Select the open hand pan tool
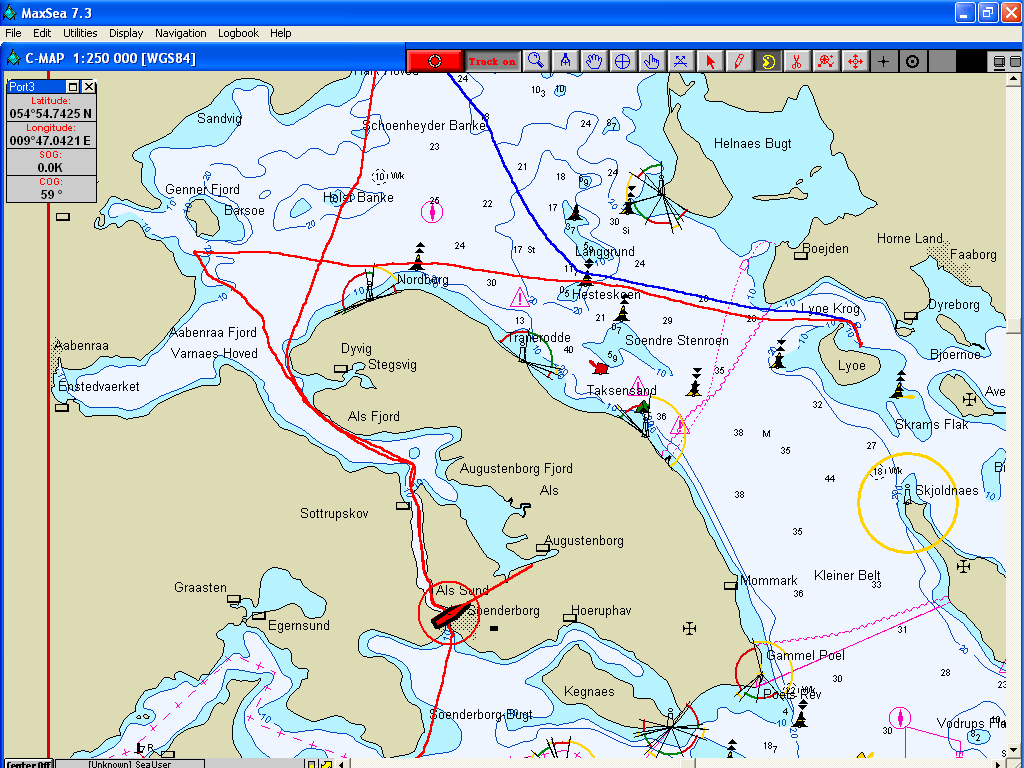The width and height of the screenshot is (1024, 768). tap(594, 61)
